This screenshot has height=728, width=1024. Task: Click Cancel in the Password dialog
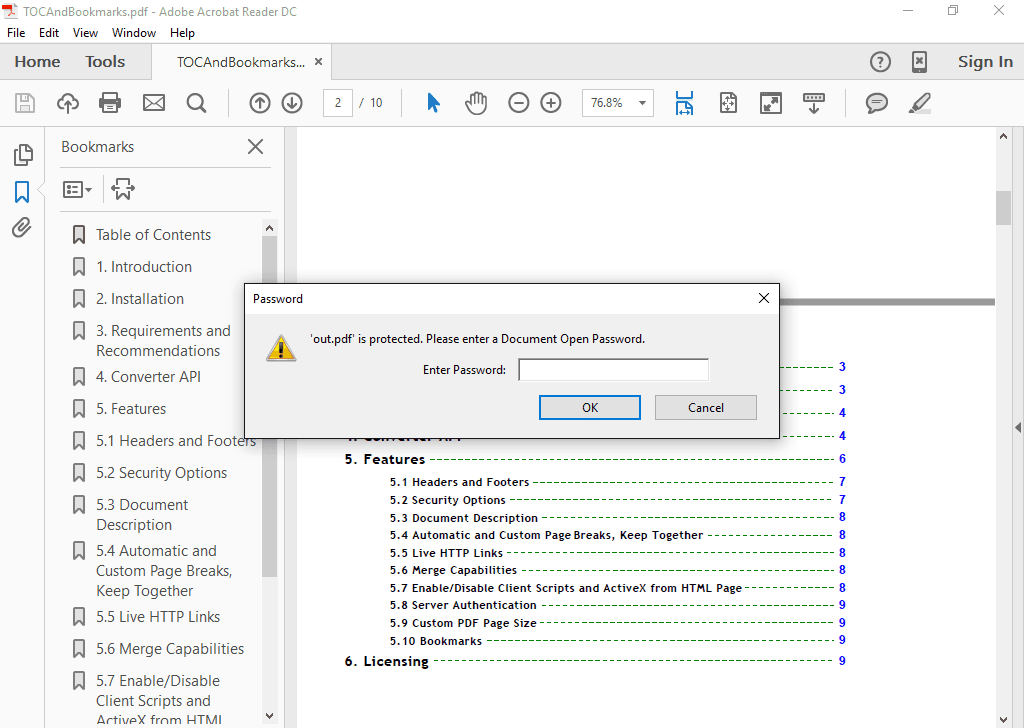tap(706, 407)
